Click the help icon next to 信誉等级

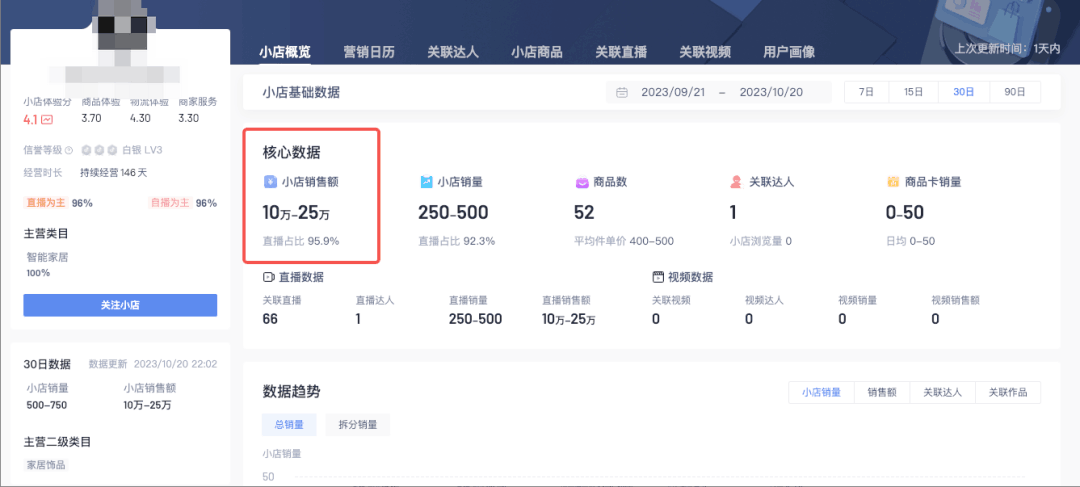69,150
